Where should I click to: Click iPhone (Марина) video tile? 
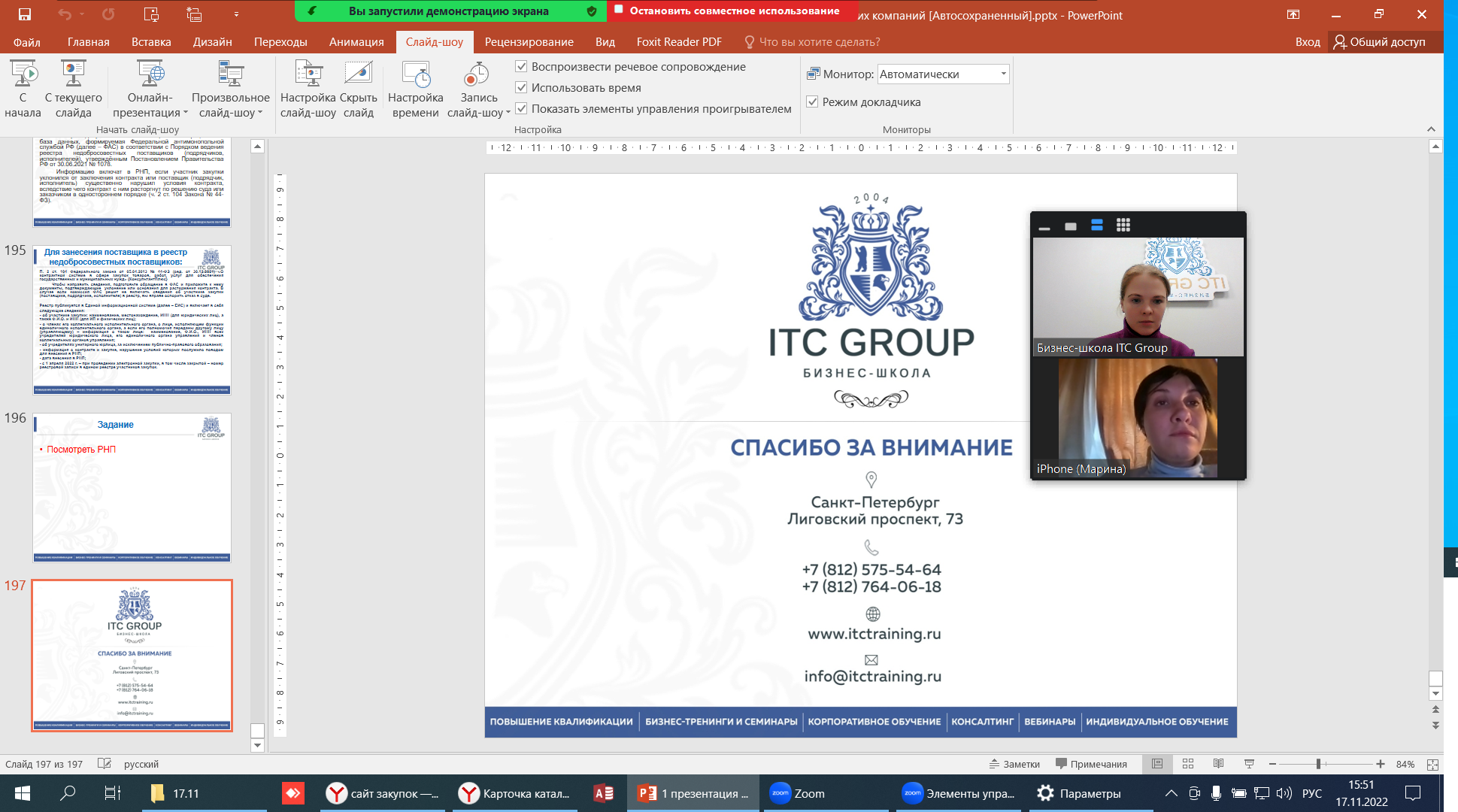click(x=1138, y=418)
